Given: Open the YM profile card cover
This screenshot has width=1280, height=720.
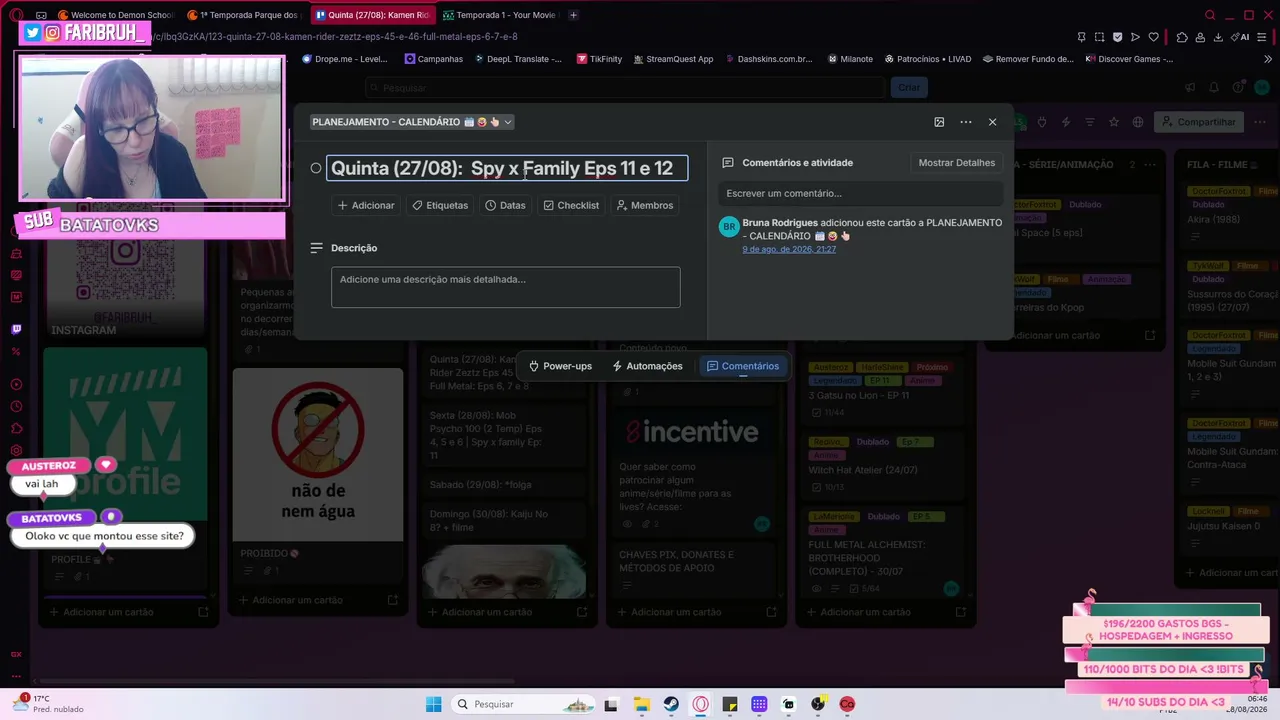Looking at the screenshot, I should coord(125,434).
